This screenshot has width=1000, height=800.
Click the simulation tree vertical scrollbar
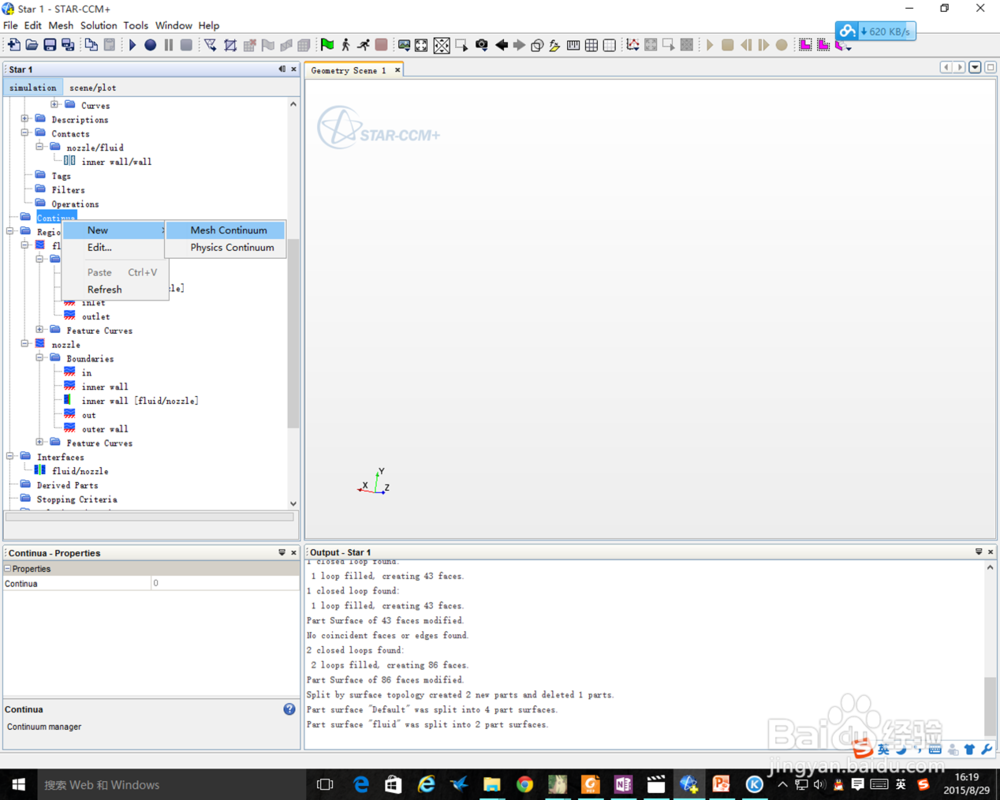(x=293, y=333)
